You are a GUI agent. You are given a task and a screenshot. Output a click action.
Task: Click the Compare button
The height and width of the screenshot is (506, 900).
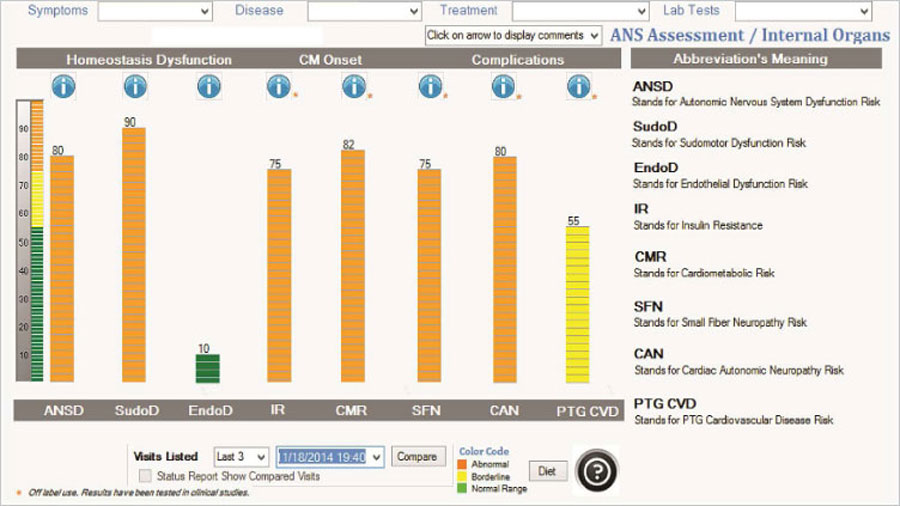[x=418, y=457]
